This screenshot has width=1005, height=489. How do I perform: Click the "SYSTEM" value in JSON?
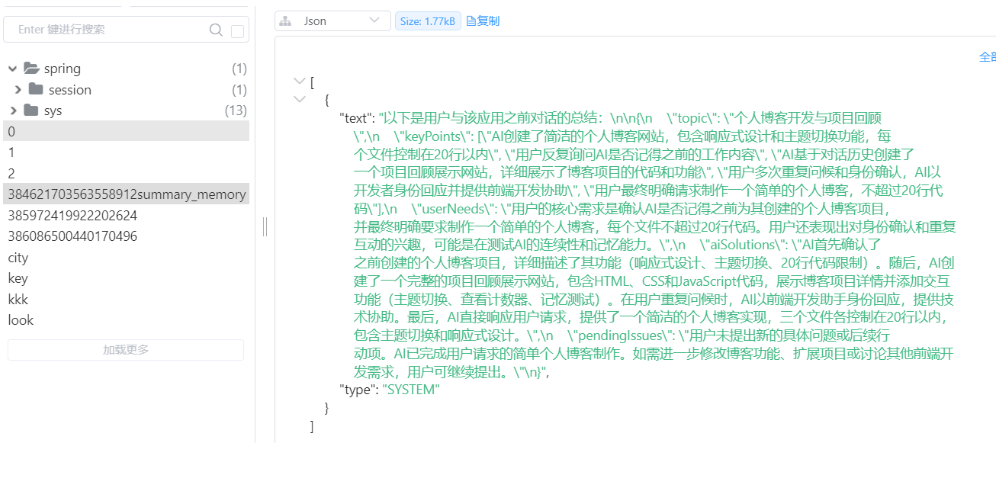click(411, 389)
